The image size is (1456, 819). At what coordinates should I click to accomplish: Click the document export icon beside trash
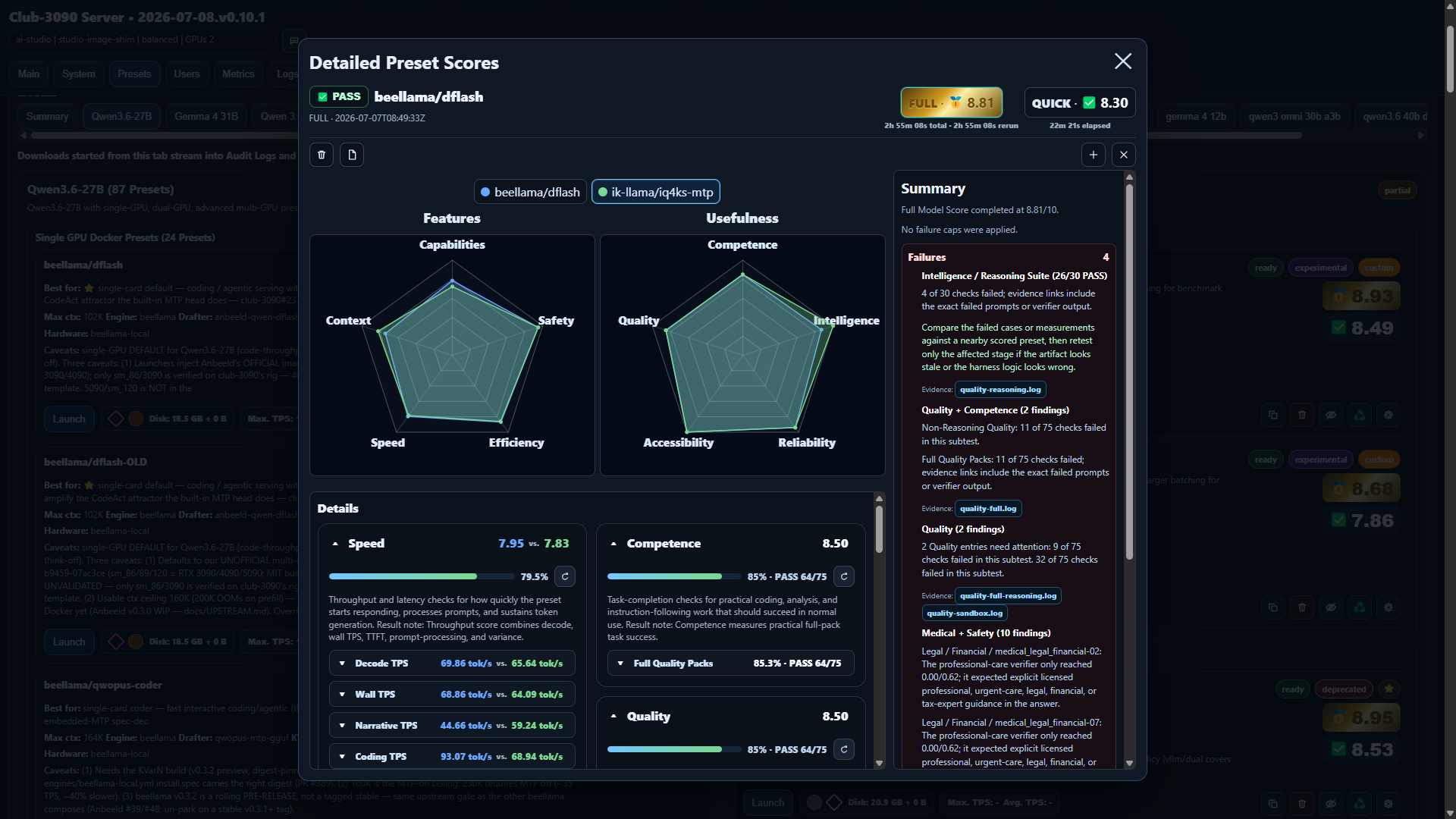[x=352, y=155]
